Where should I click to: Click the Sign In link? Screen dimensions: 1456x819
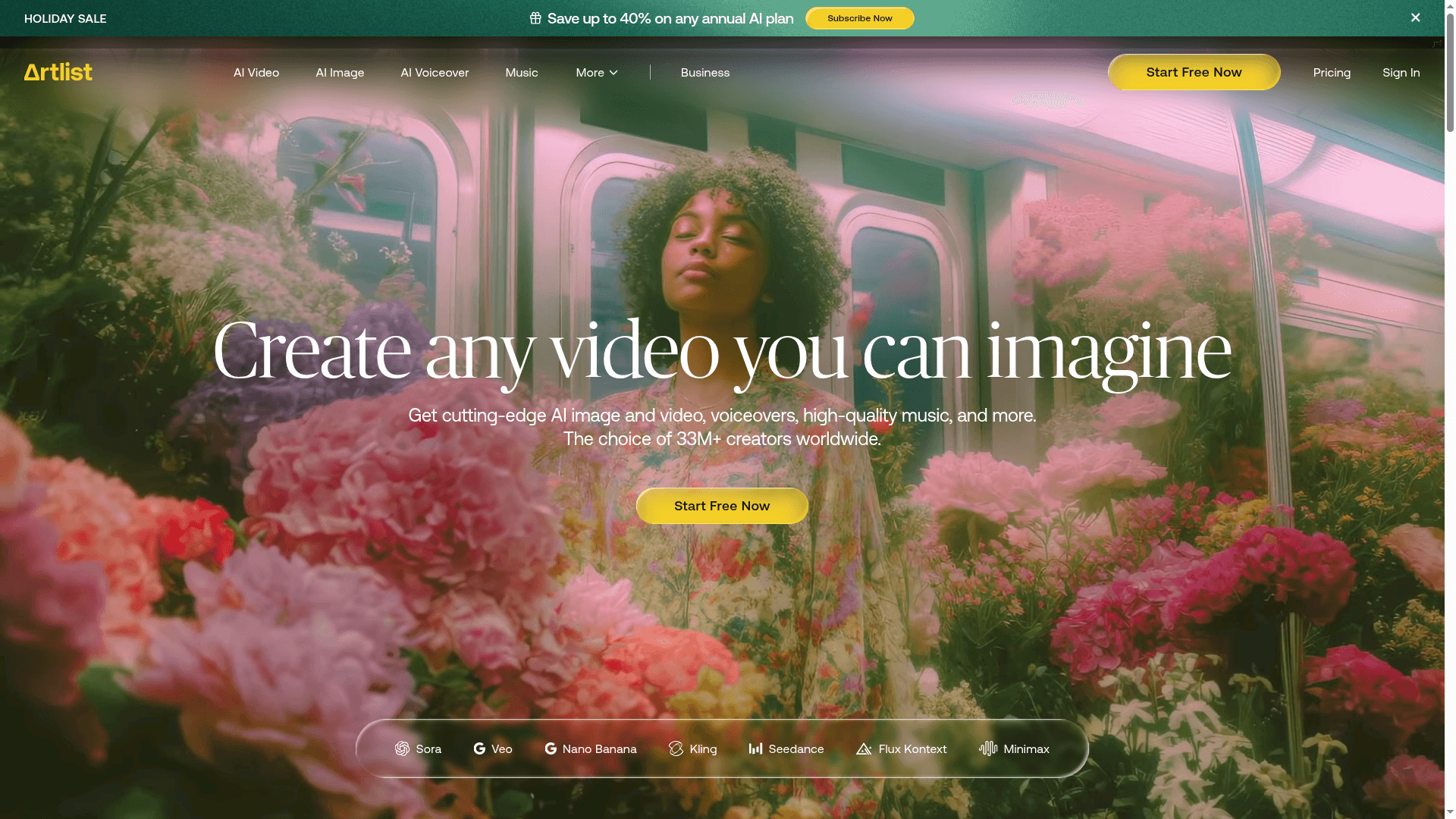click(x=1401, y=72)
